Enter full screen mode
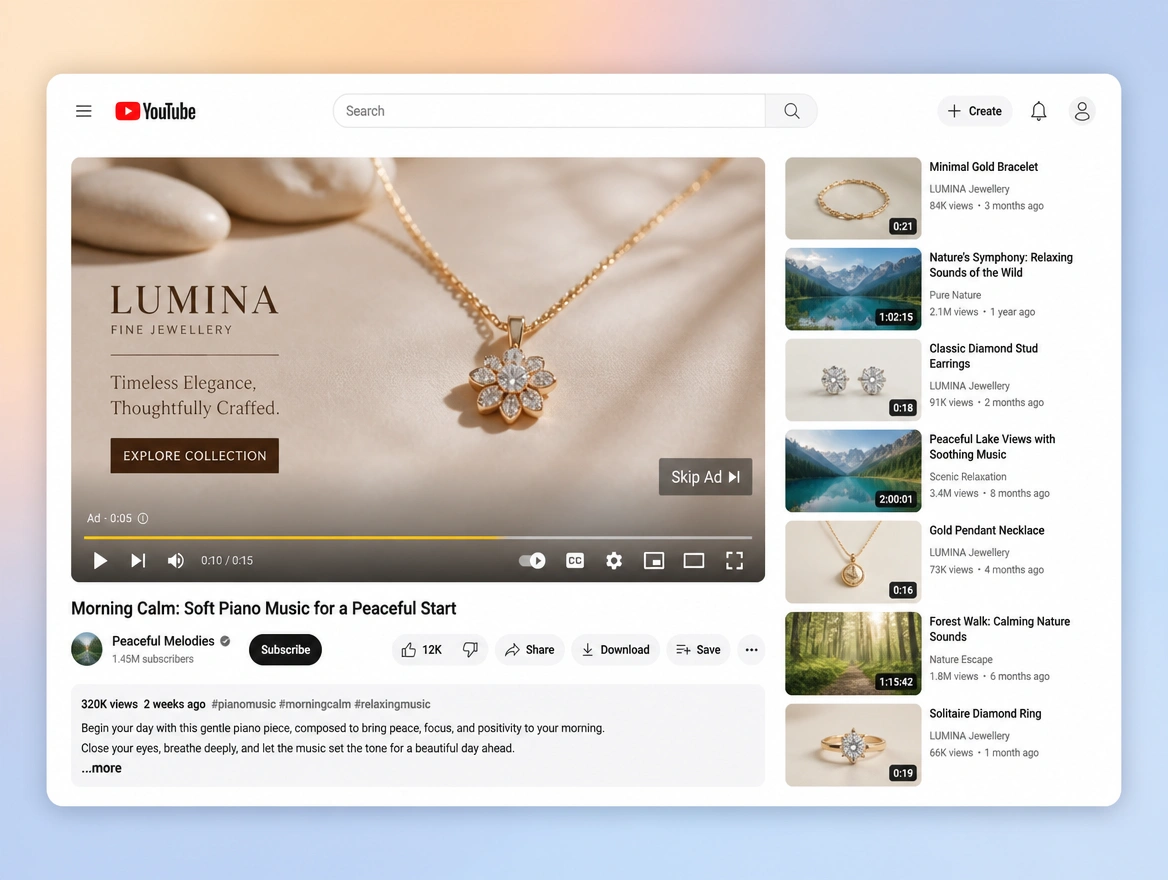This screenshot has width=1168, height=880. [734, 560]
